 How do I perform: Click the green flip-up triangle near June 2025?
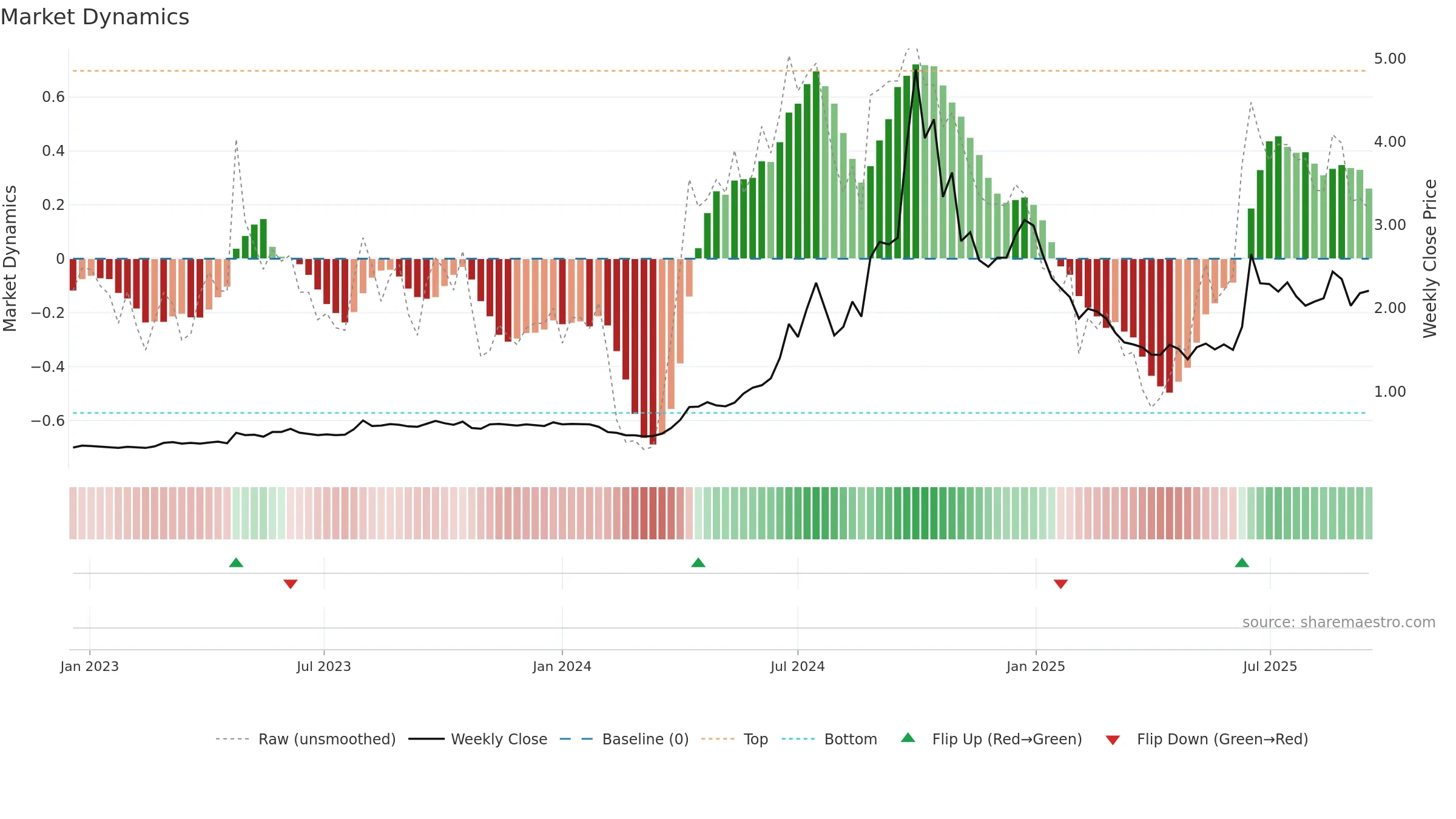pos(1242,562)
